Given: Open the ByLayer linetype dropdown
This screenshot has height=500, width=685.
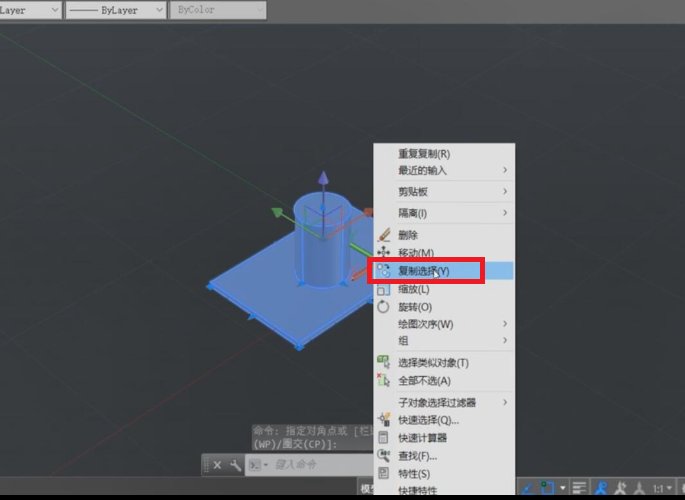Looking at the screenshot, I should coord(116,10).
